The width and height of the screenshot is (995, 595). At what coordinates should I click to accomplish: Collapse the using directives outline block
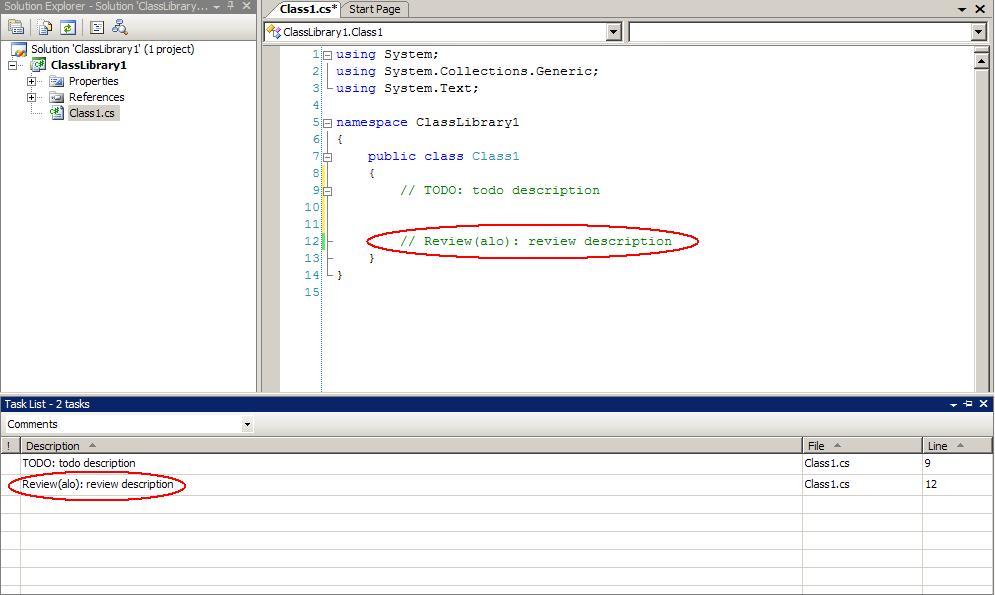327,55
